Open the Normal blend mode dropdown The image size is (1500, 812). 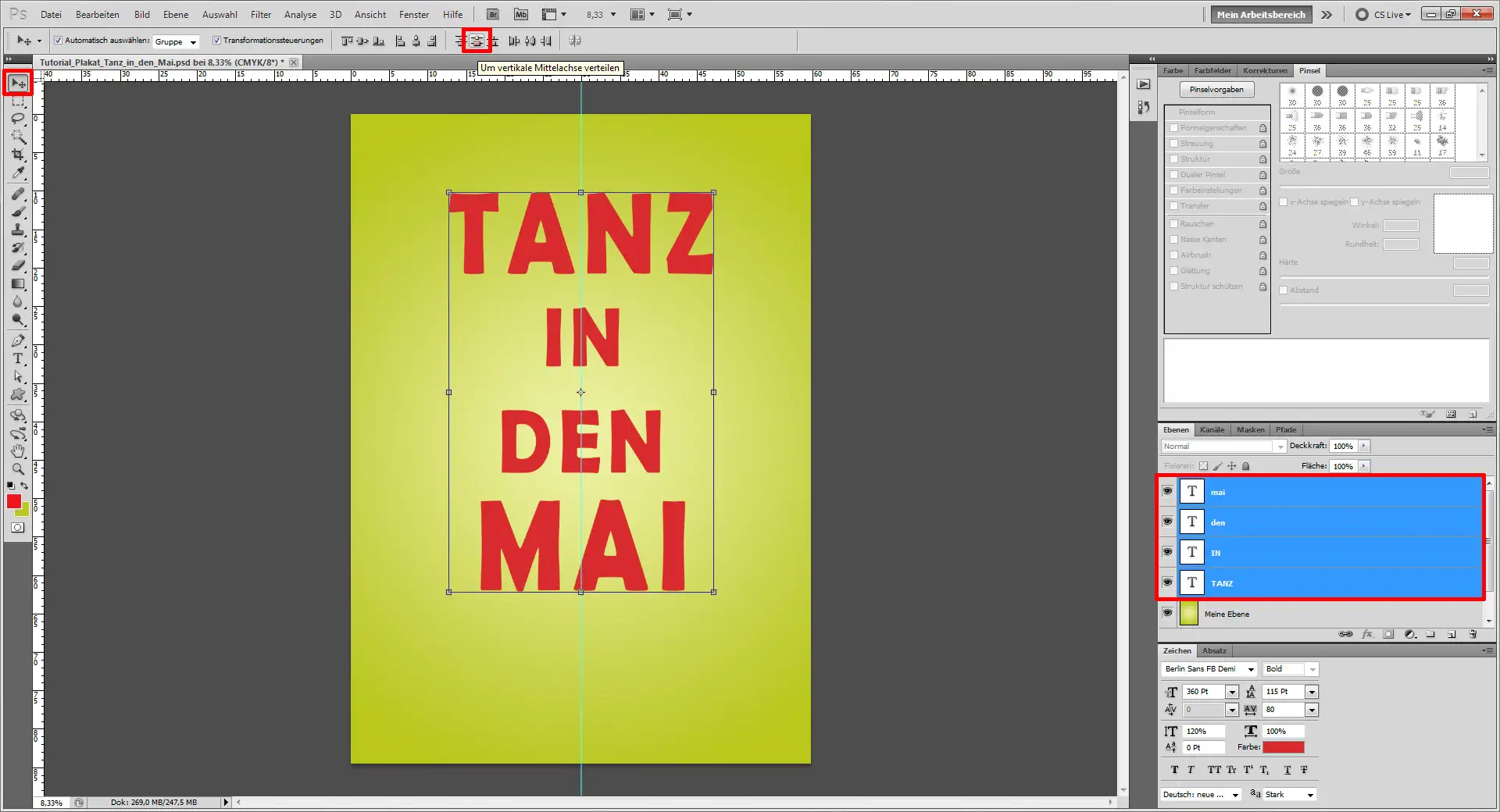(x=1279, y=446)
